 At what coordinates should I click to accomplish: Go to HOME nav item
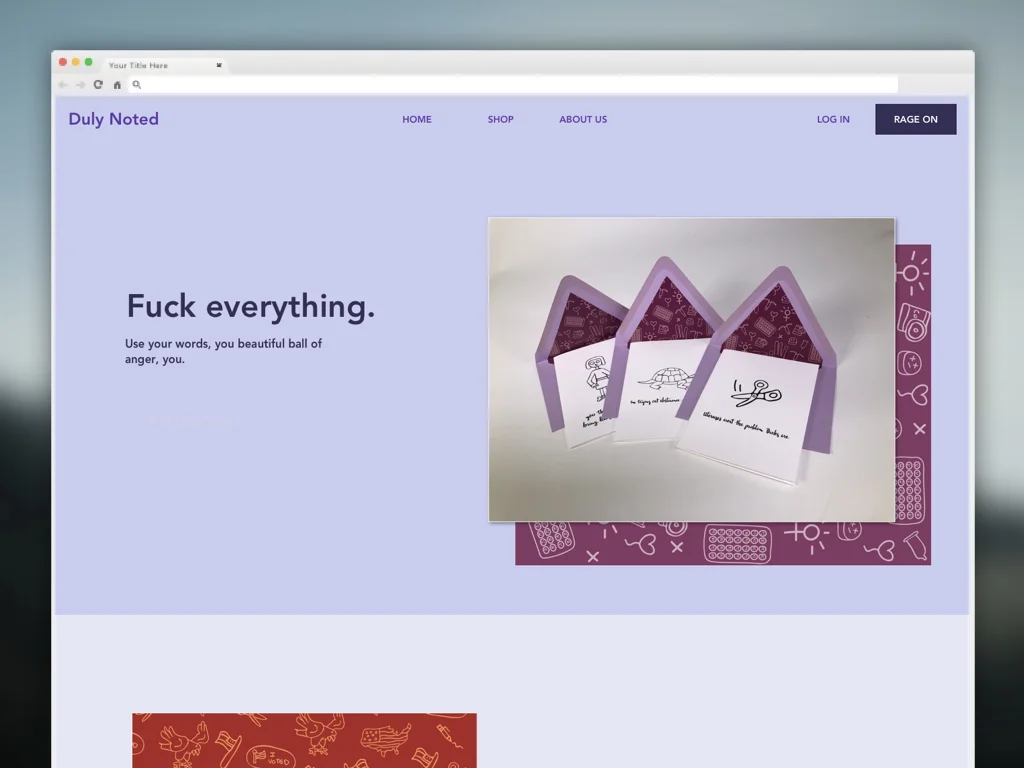[417, 120]
